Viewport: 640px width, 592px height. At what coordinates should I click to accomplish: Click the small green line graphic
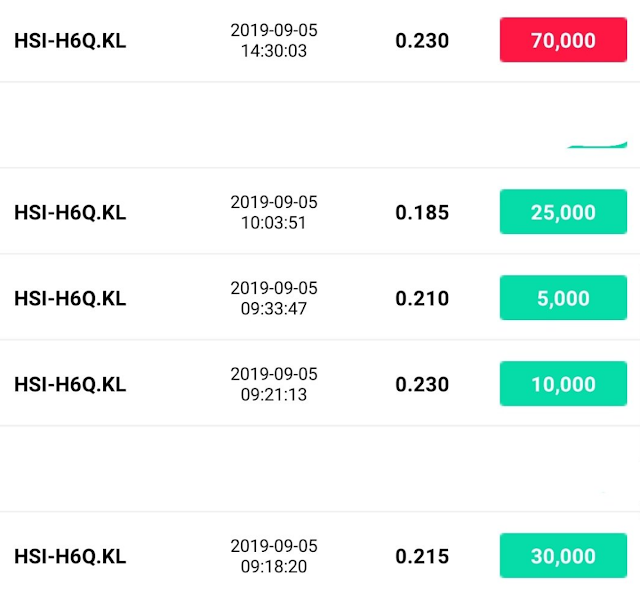coord(597,145)
